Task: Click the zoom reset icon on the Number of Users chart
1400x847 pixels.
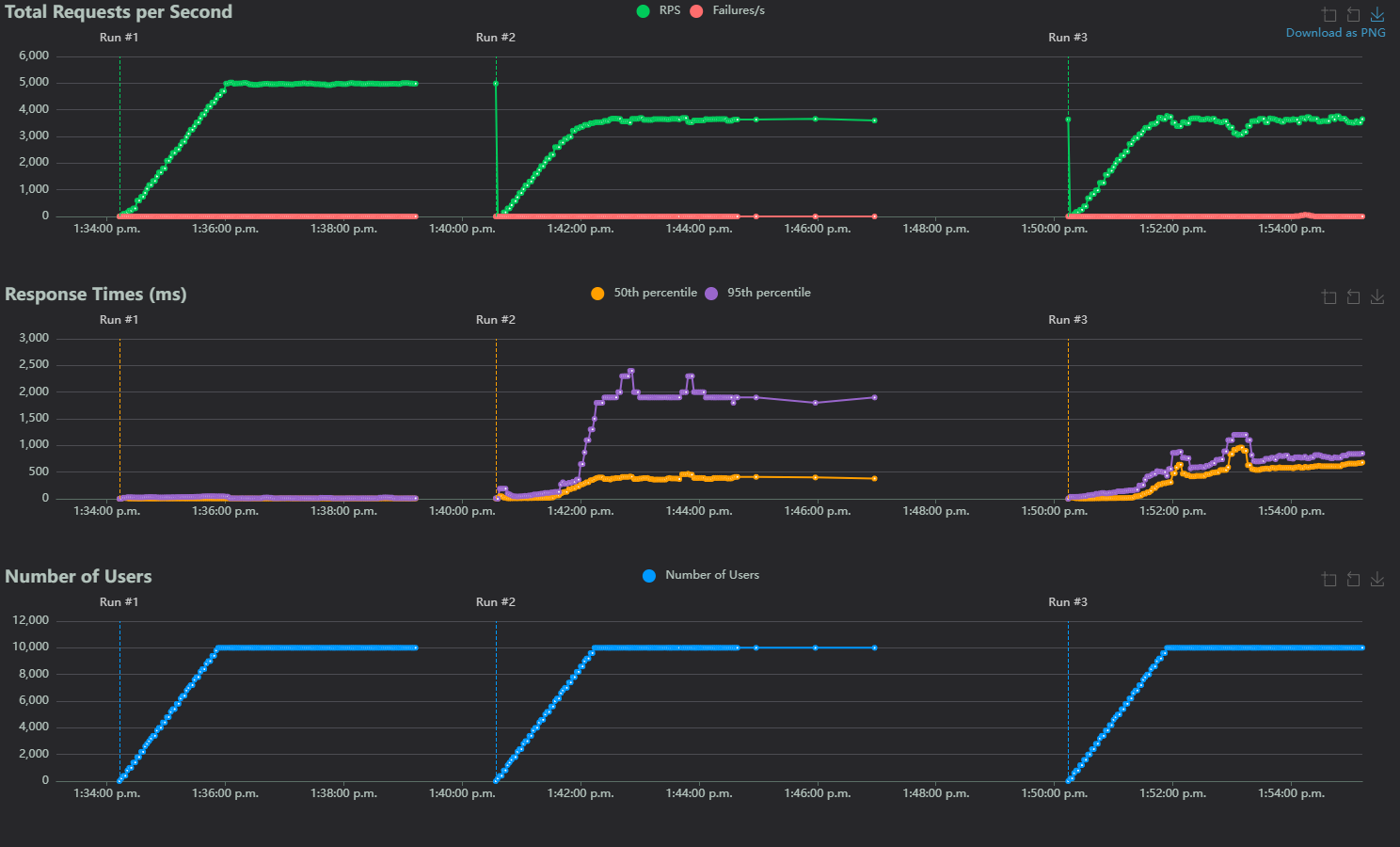Action: pyautogui.click(x=1353, y=579)
